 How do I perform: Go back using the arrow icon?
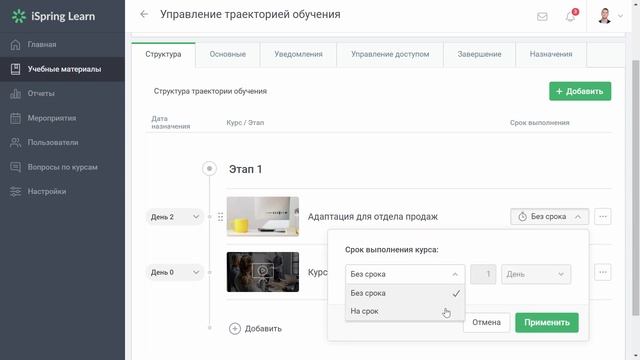pyautogui.click(x=144, y=14)
